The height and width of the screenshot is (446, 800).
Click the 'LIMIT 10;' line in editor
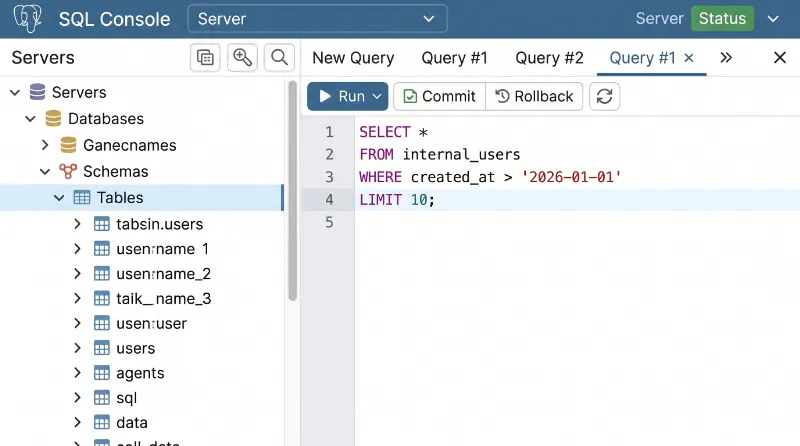(397, 200)
